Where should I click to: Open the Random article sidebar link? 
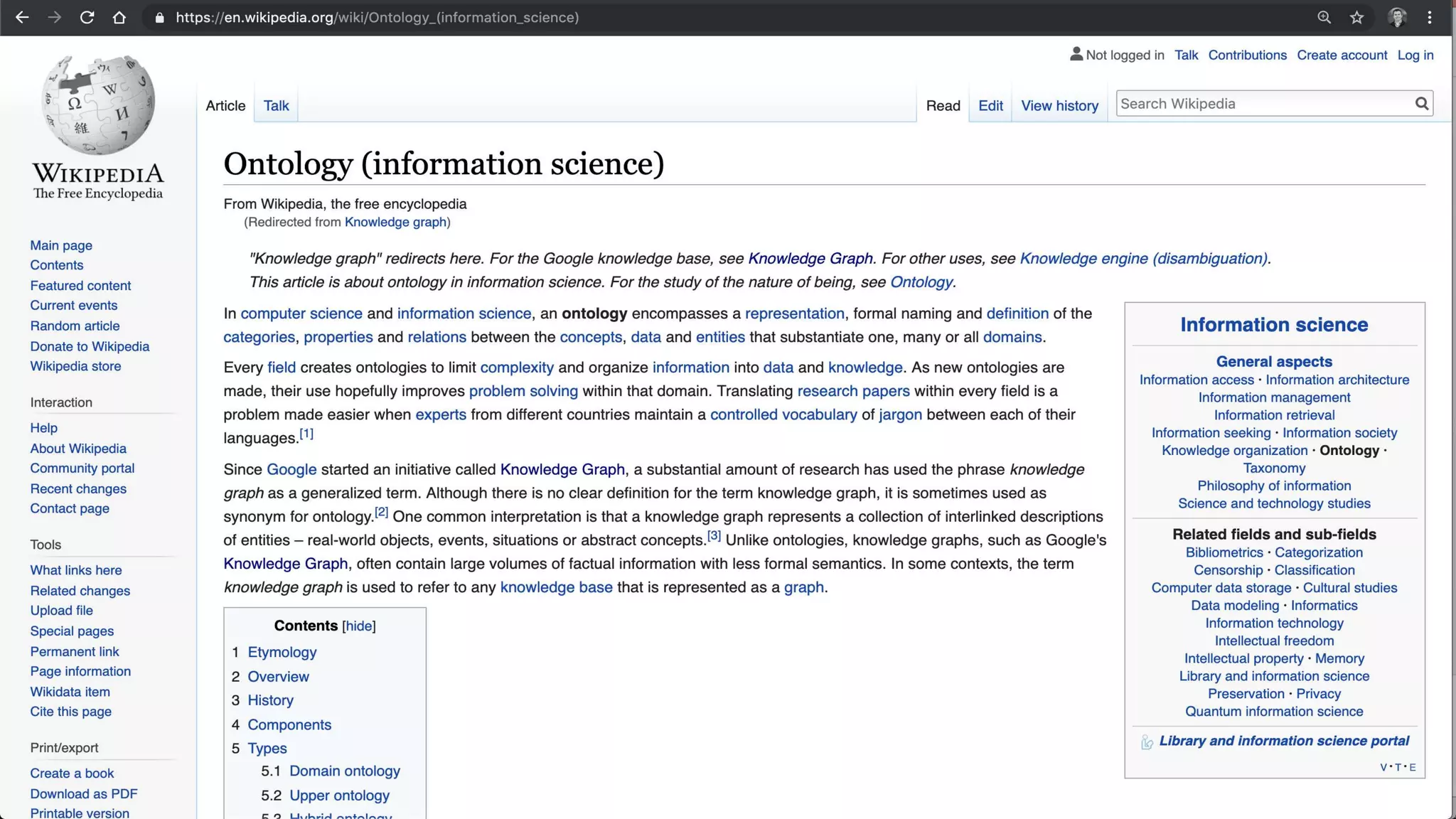[75, 326]
